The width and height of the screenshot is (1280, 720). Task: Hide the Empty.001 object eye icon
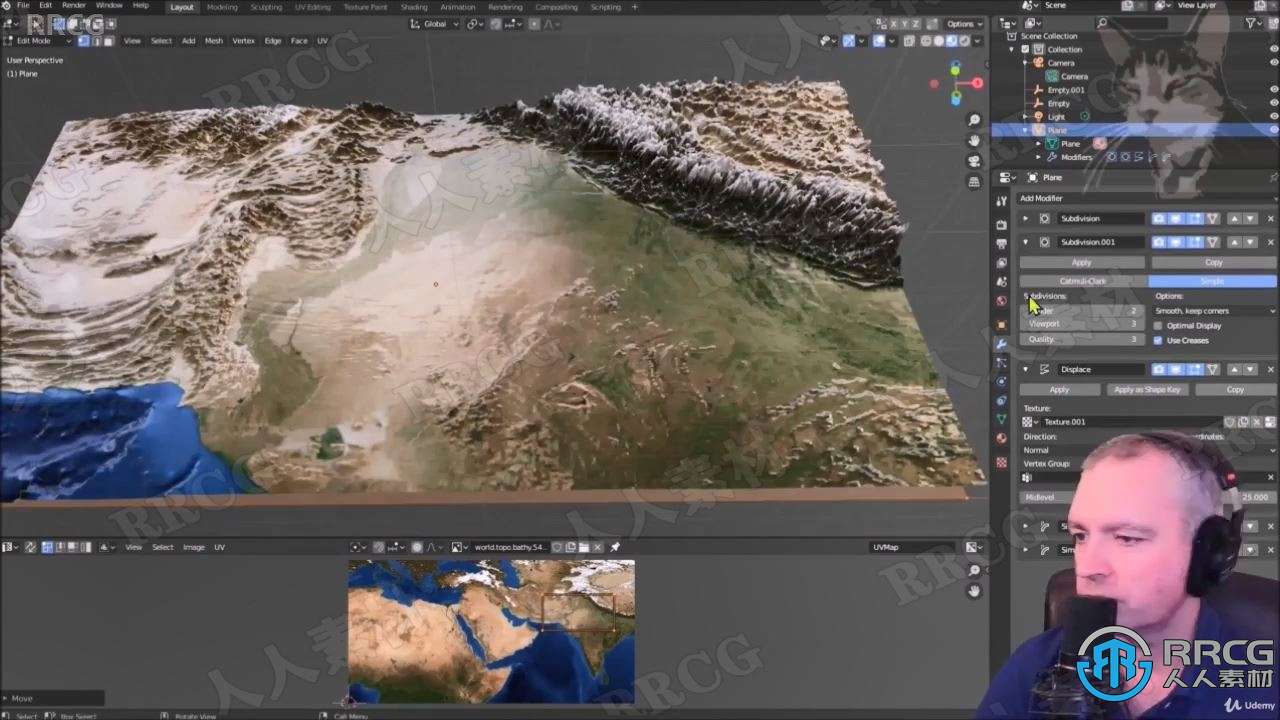pos(1273,90)
